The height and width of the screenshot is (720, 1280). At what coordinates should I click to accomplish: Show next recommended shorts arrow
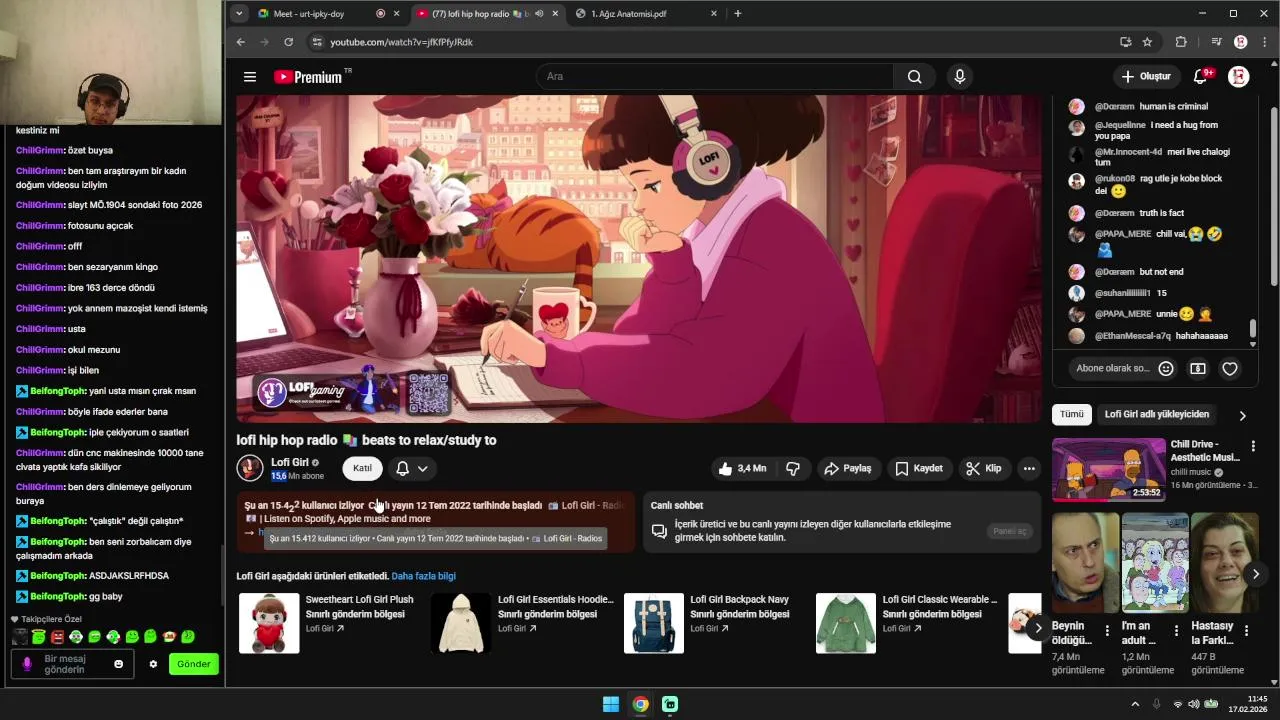[1256, 574]
